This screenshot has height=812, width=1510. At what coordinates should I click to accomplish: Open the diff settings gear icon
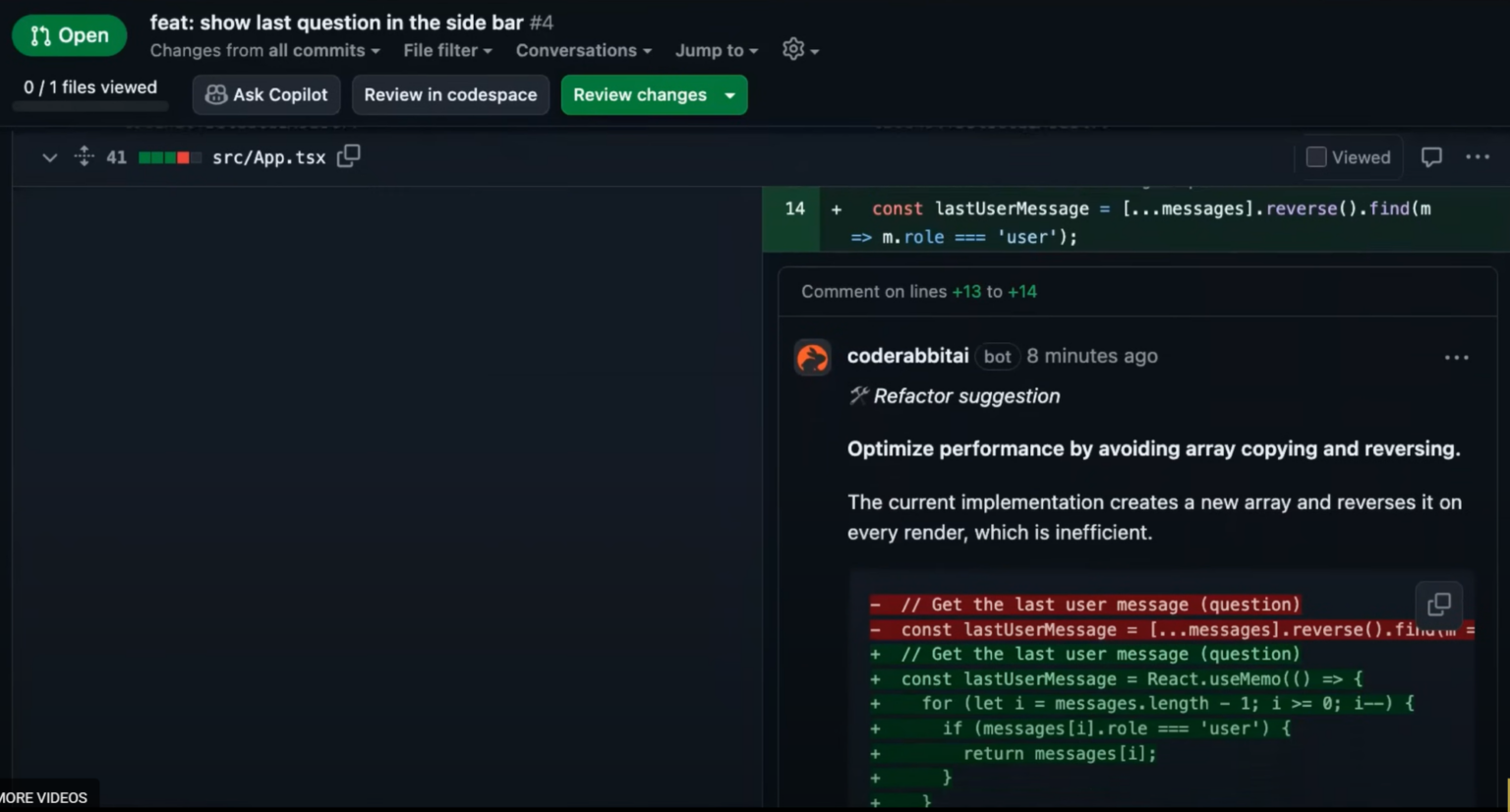point(792,50)
